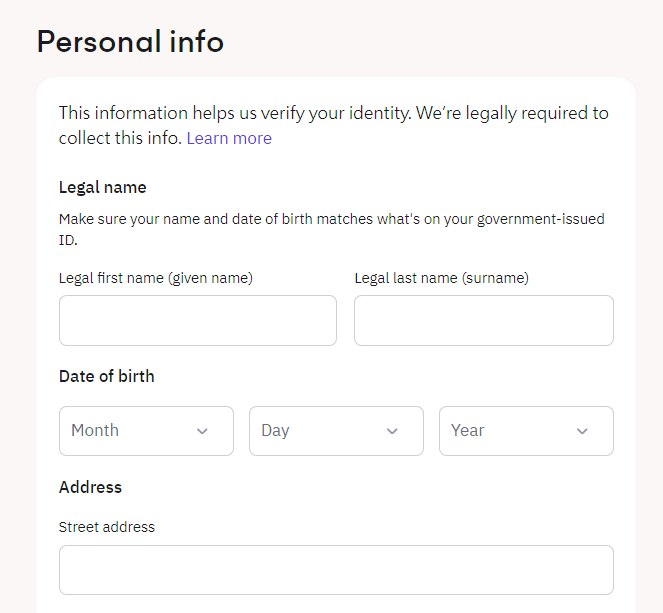663x613 pixels.
Task: Click the government-issued ID helper text
Action: tap(331, 219)
